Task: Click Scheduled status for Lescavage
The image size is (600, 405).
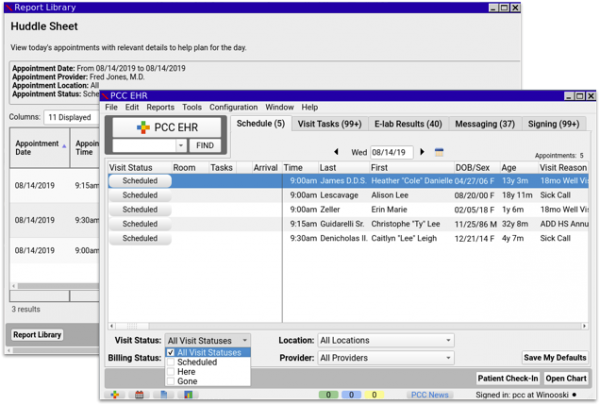Action: (x=140, y=195)
